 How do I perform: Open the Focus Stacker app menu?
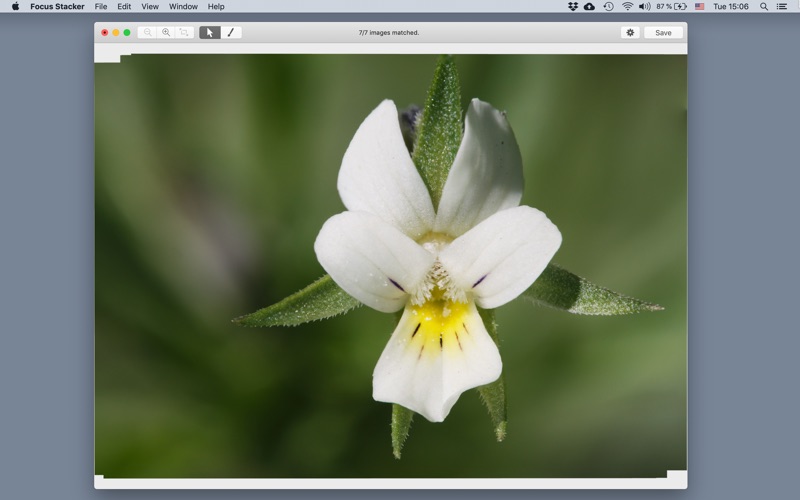point(57,6)
